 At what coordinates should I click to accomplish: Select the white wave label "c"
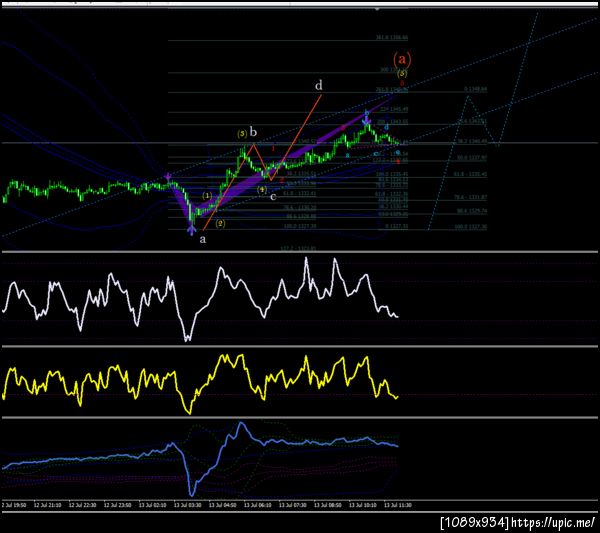(x=273, y=197)
